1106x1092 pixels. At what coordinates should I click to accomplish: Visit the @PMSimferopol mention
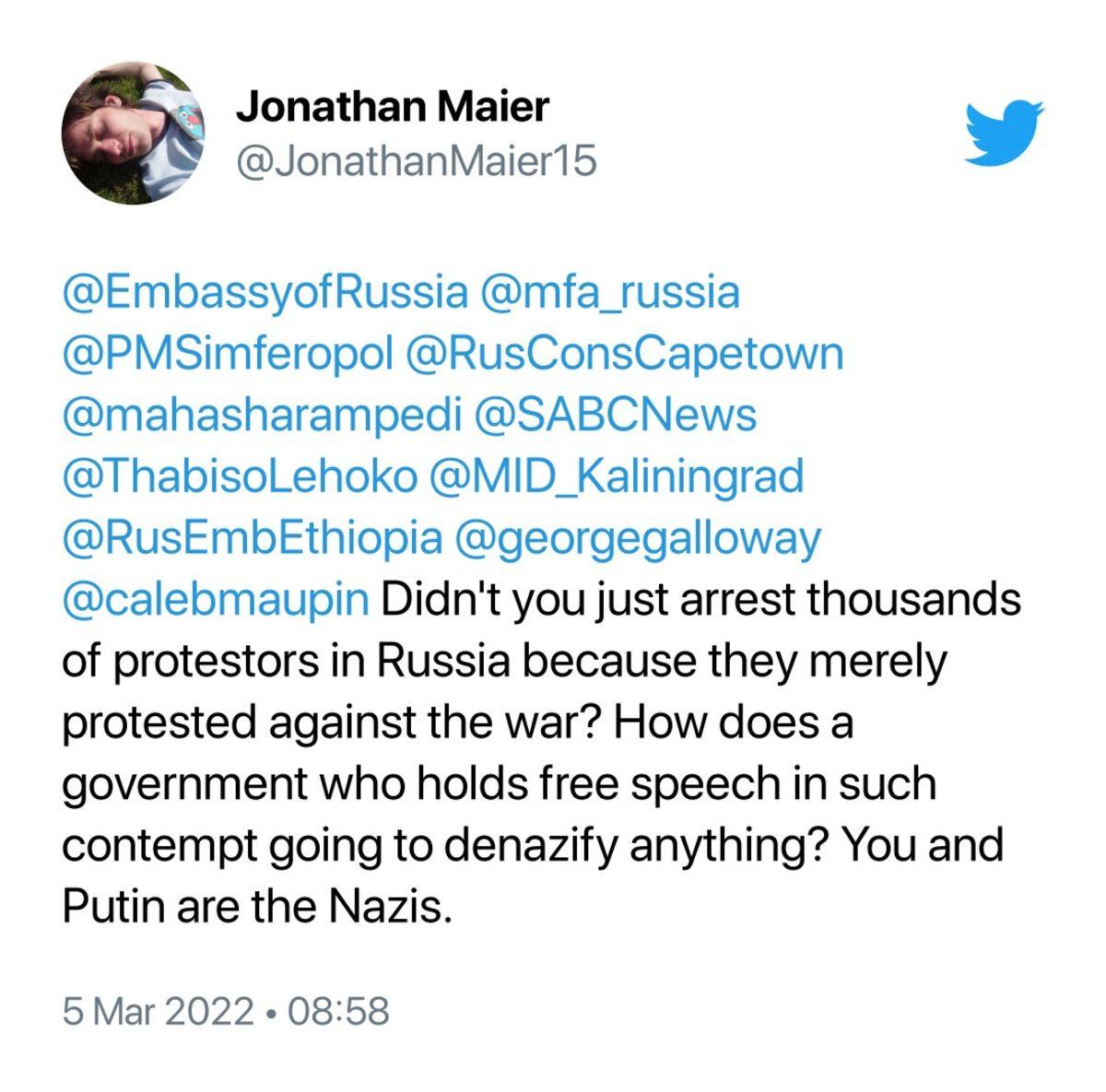(229, 354)
